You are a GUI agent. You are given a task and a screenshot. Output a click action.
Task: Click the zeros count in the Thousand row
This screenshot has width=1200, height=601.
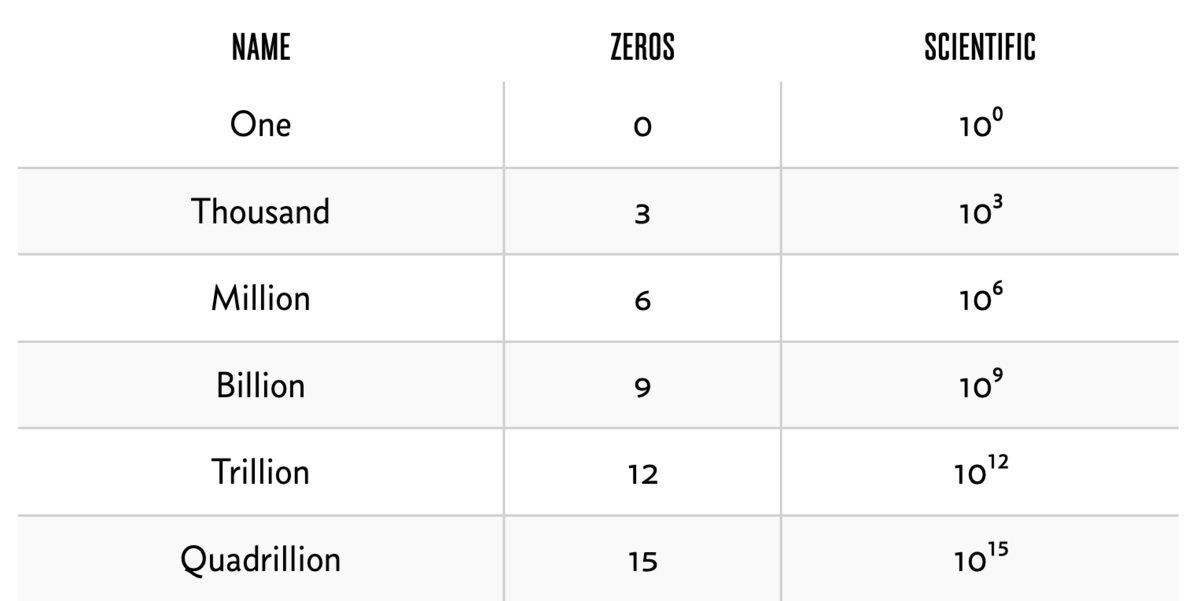pos(642,213)
